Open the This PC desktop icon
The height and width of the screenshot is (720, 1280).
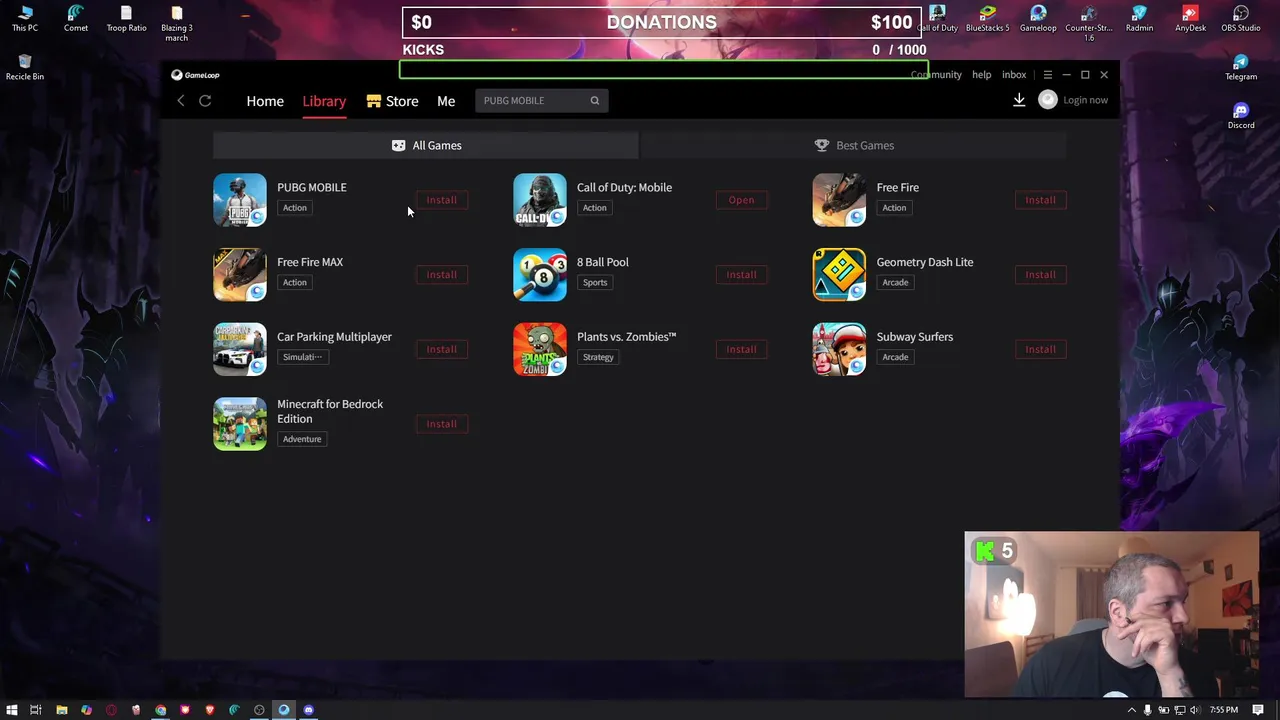tap(25, 18)
